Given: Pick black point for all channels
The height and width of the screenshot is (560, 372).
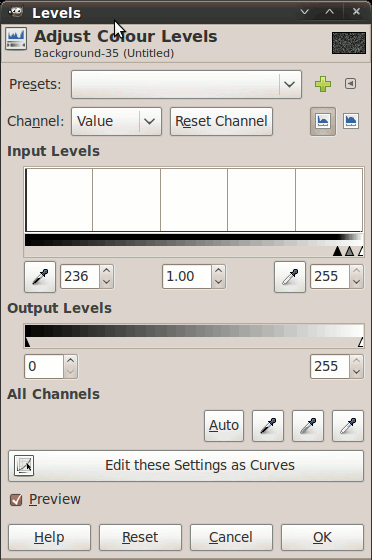Looking at the screenshot, I should click(268, 426).
